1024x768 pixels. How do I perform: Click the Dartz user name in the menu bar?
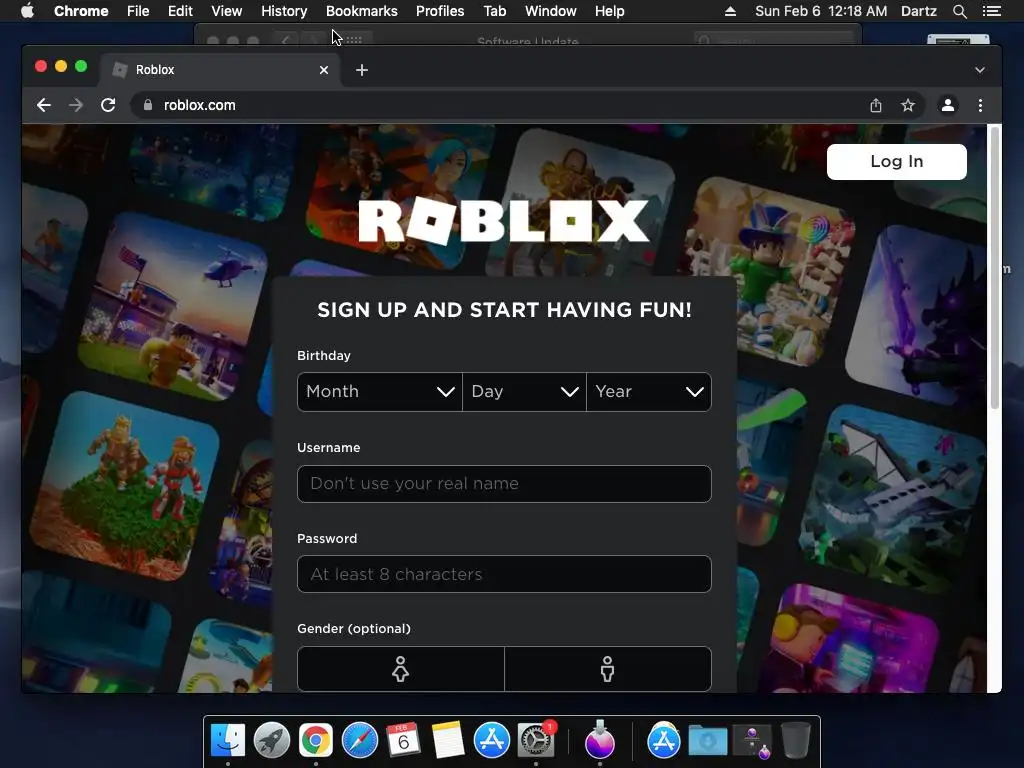pyautogui.click(x=918, y=11)
